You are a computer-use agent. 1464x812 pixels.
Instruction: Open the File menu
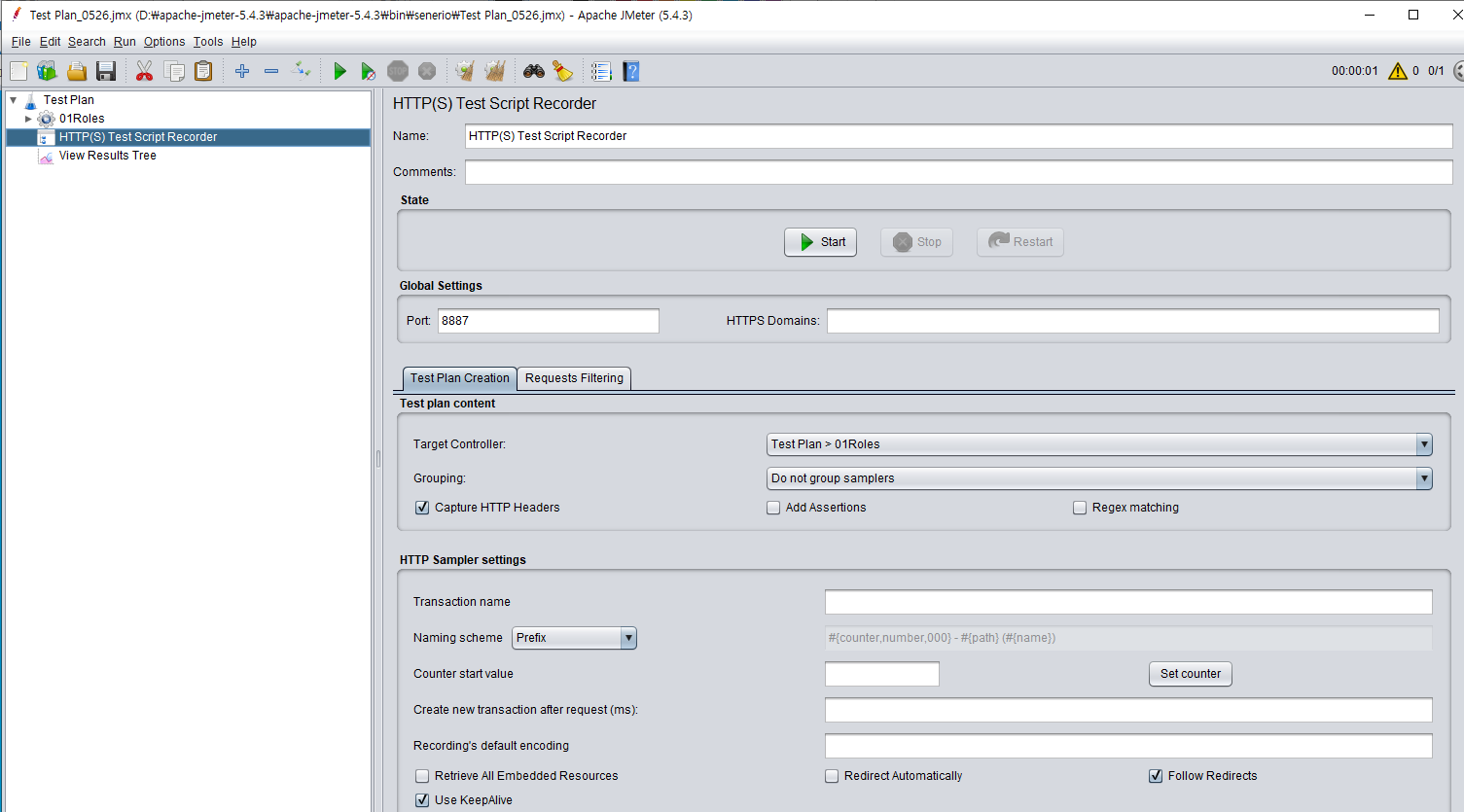click(20, 42)
